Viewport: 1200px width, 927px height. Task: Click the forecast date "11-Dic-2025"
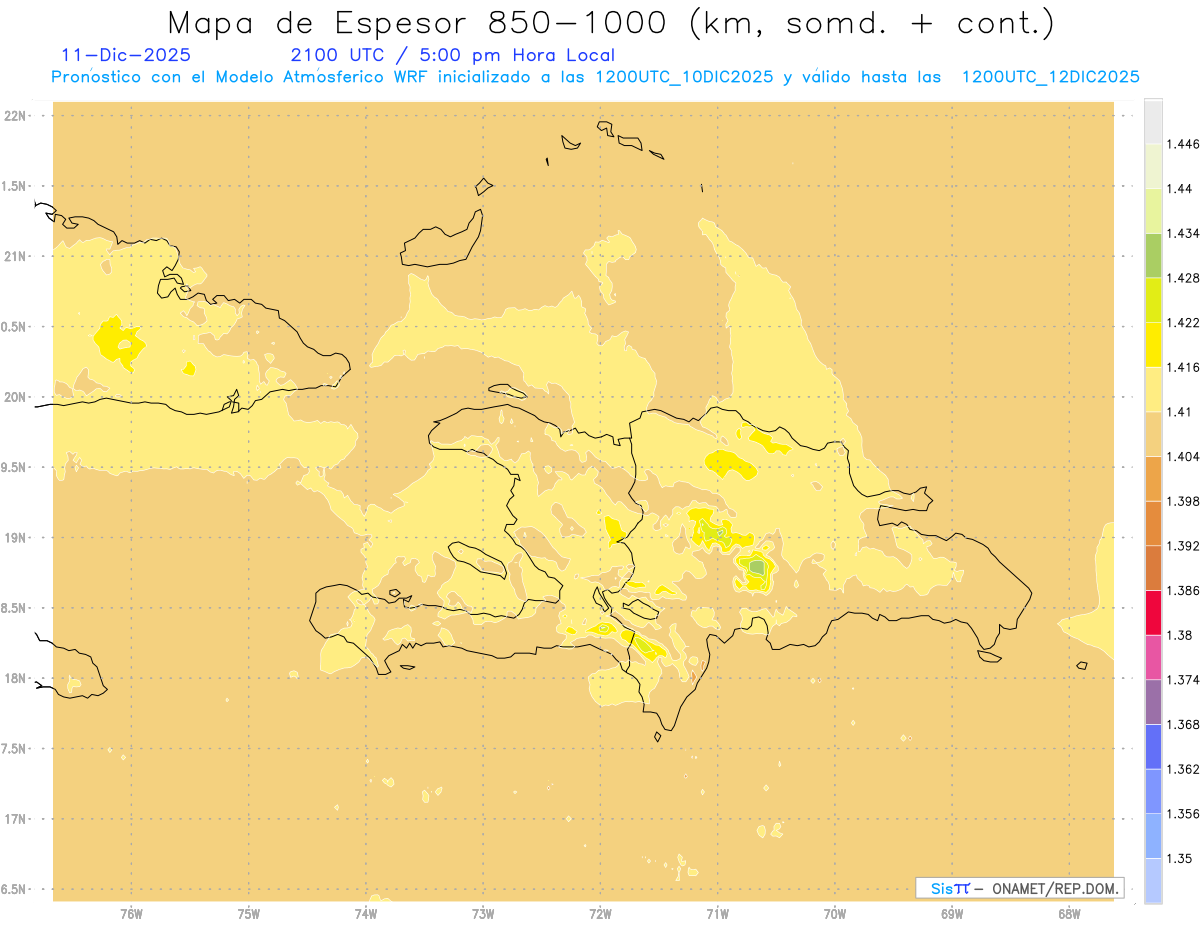point(126,55)
